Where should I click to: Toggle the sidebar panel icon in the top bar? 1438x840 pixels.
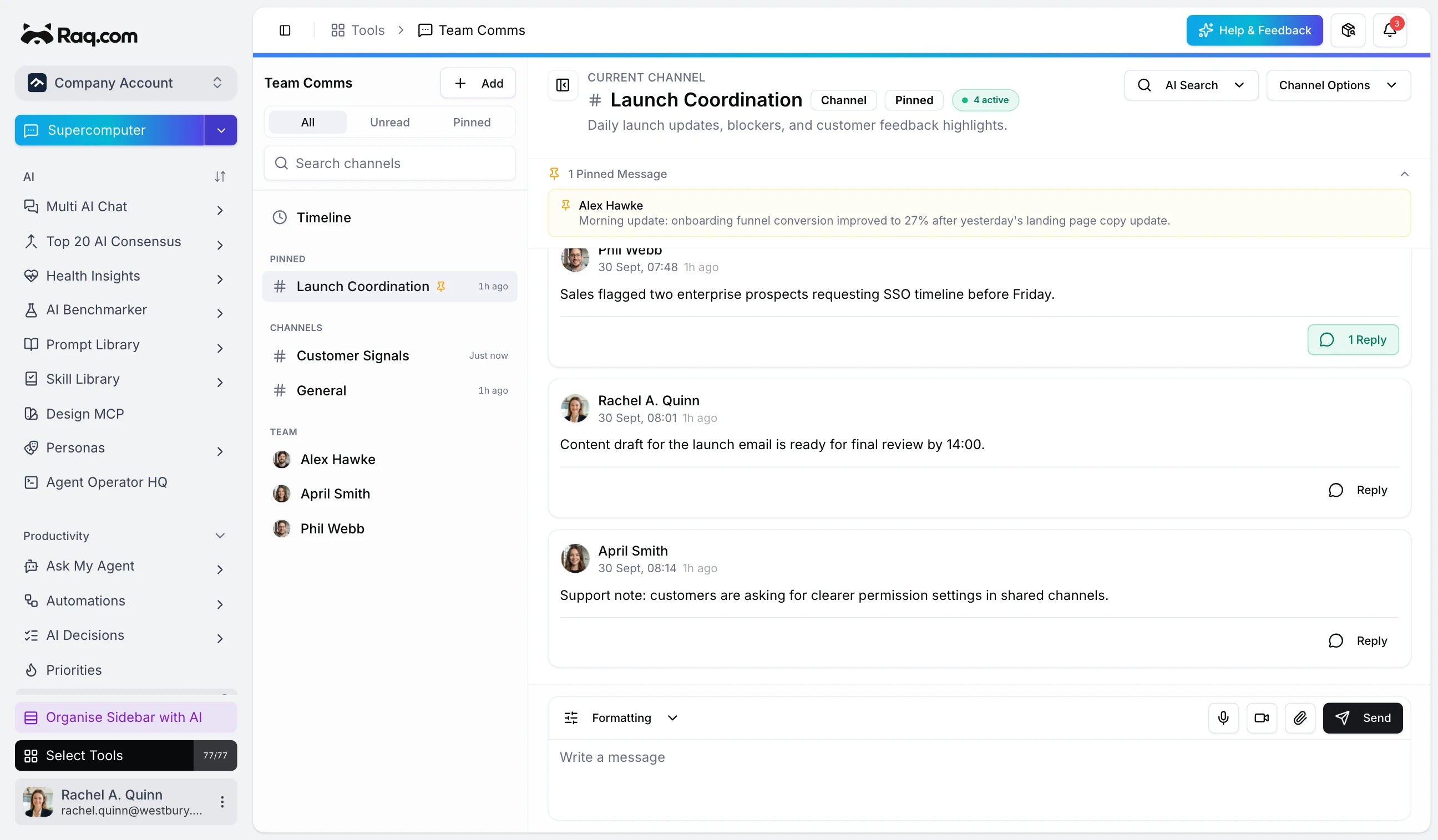(285, 30)
